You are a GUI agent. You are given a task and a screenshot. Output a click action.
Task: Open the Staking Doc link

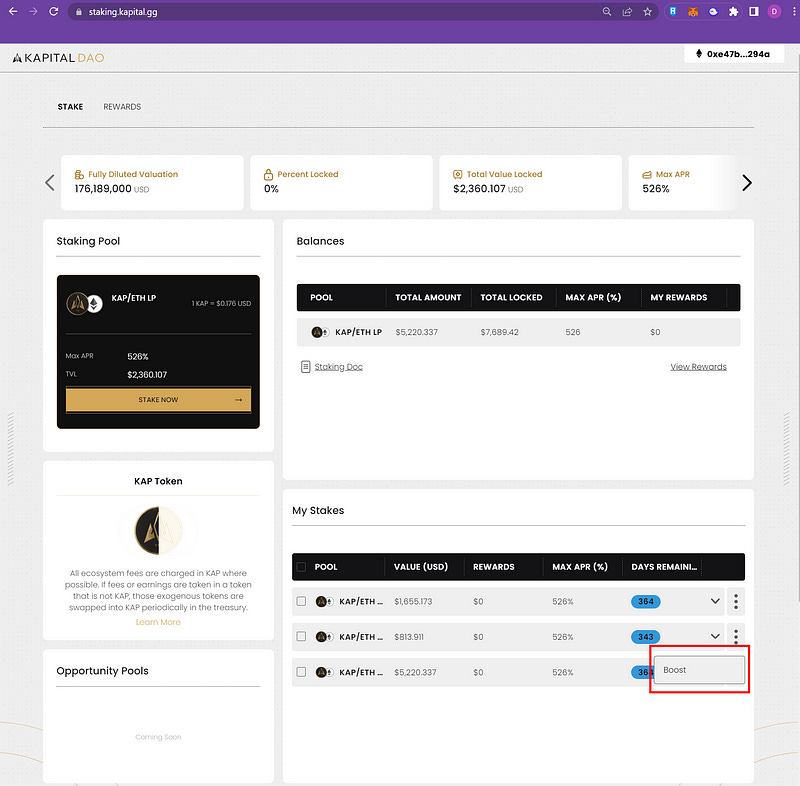tap(338, 367)
